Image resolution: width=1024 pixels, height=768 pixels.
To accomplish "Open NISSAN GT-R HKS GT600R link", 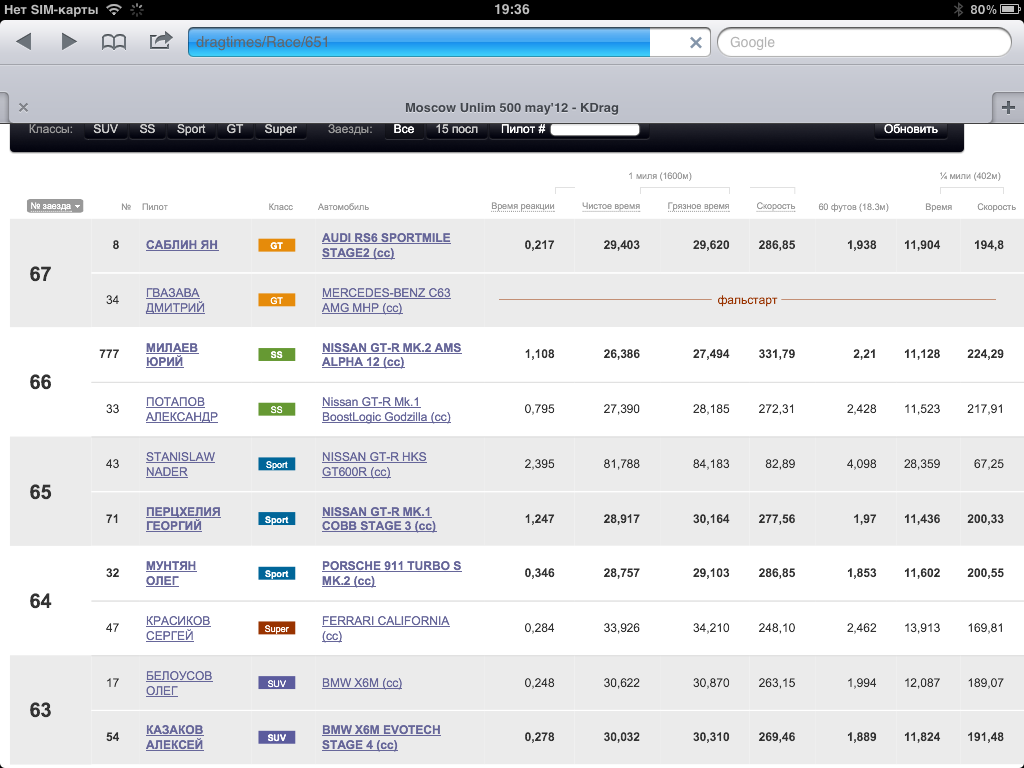I will coord(374,464).
